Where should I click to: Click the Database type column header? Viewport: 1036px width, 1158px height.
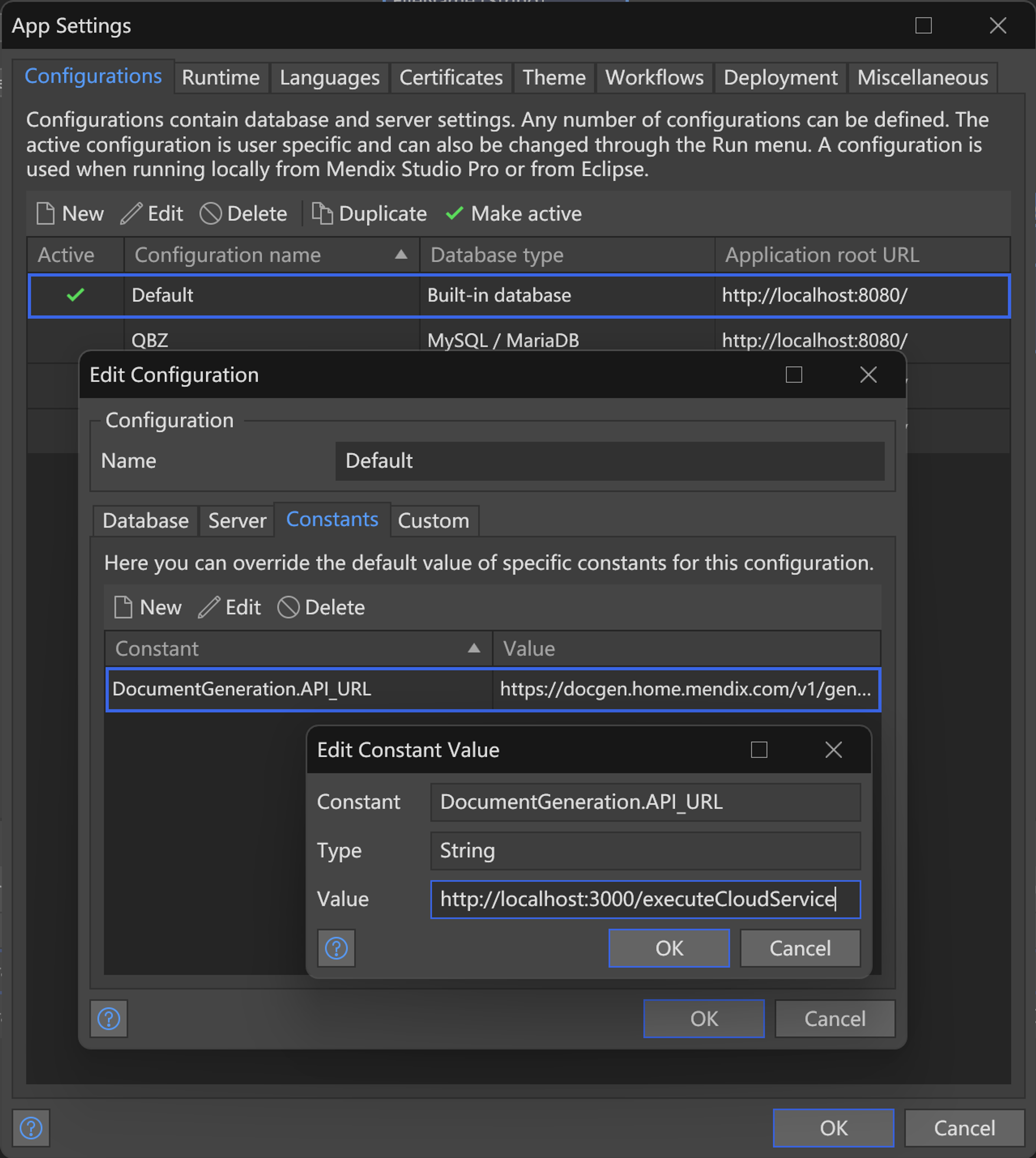point(567,254)
